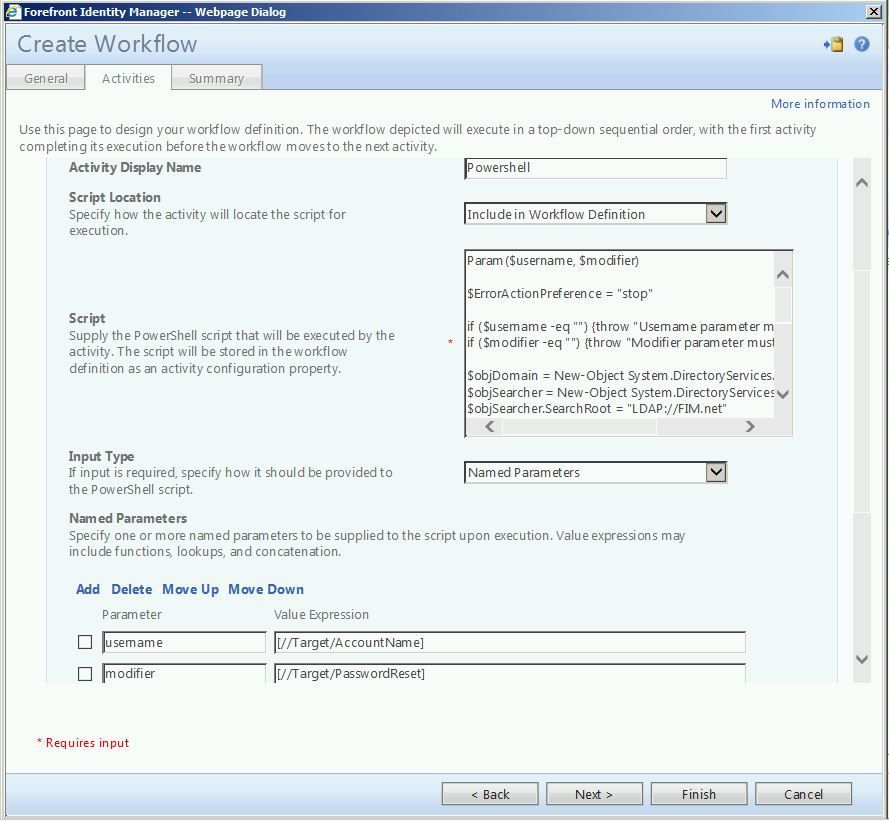Click the script box scroll up arrow
The width and height of the screenshot is (889, 821).
point(782,275)
